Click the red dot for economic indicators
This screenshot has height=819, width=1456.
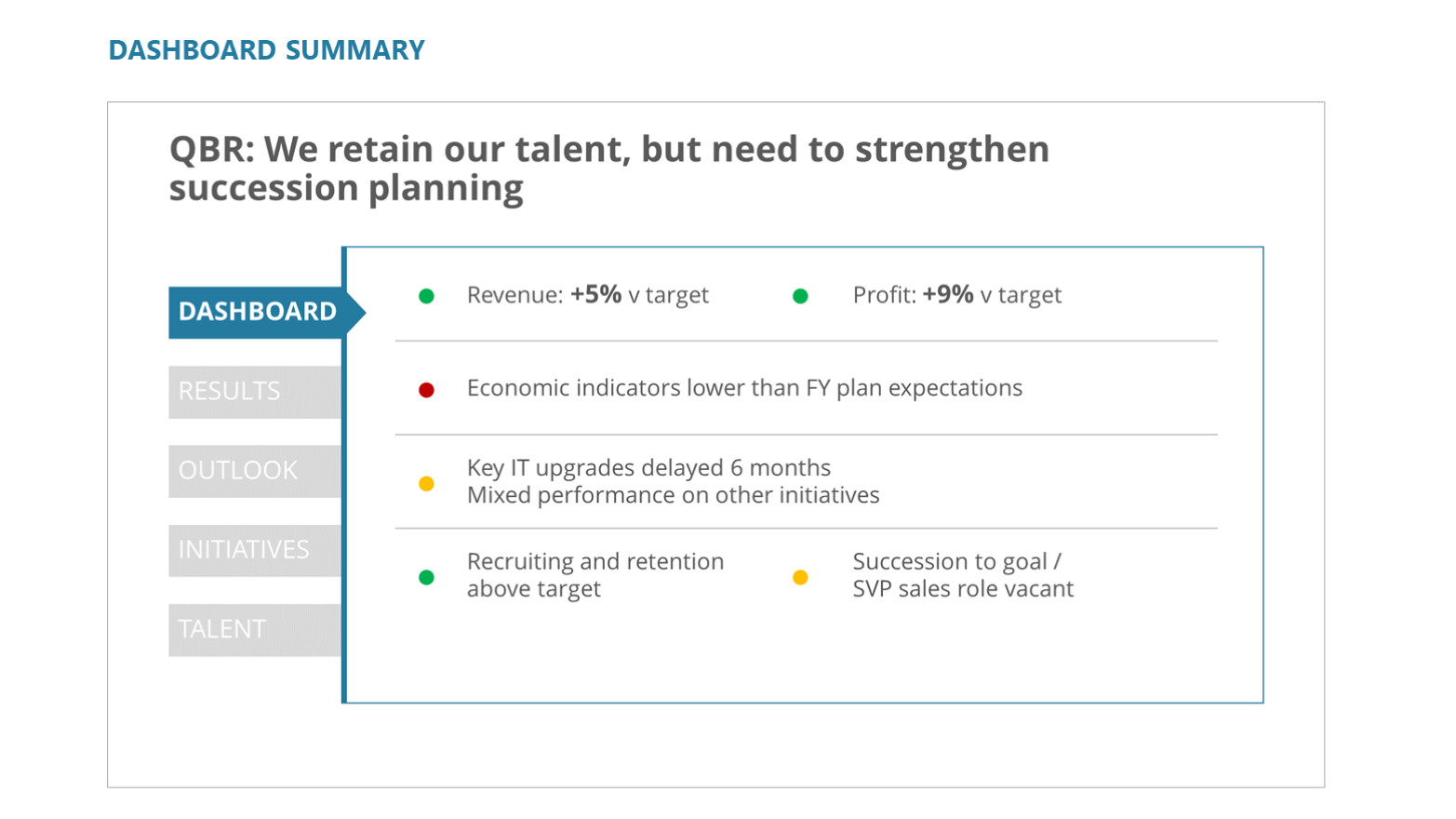427,390
